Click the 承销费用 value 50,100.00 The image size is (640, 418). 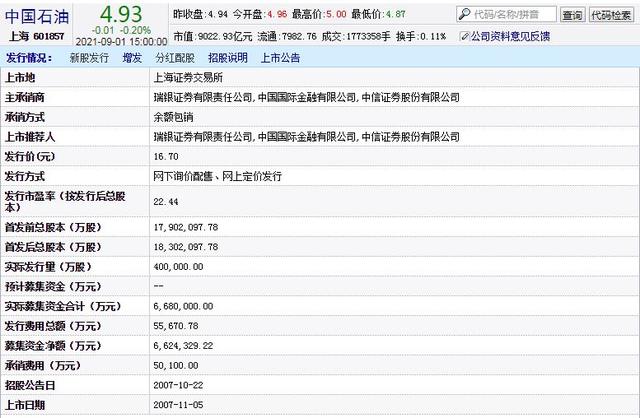coord(176,365)
